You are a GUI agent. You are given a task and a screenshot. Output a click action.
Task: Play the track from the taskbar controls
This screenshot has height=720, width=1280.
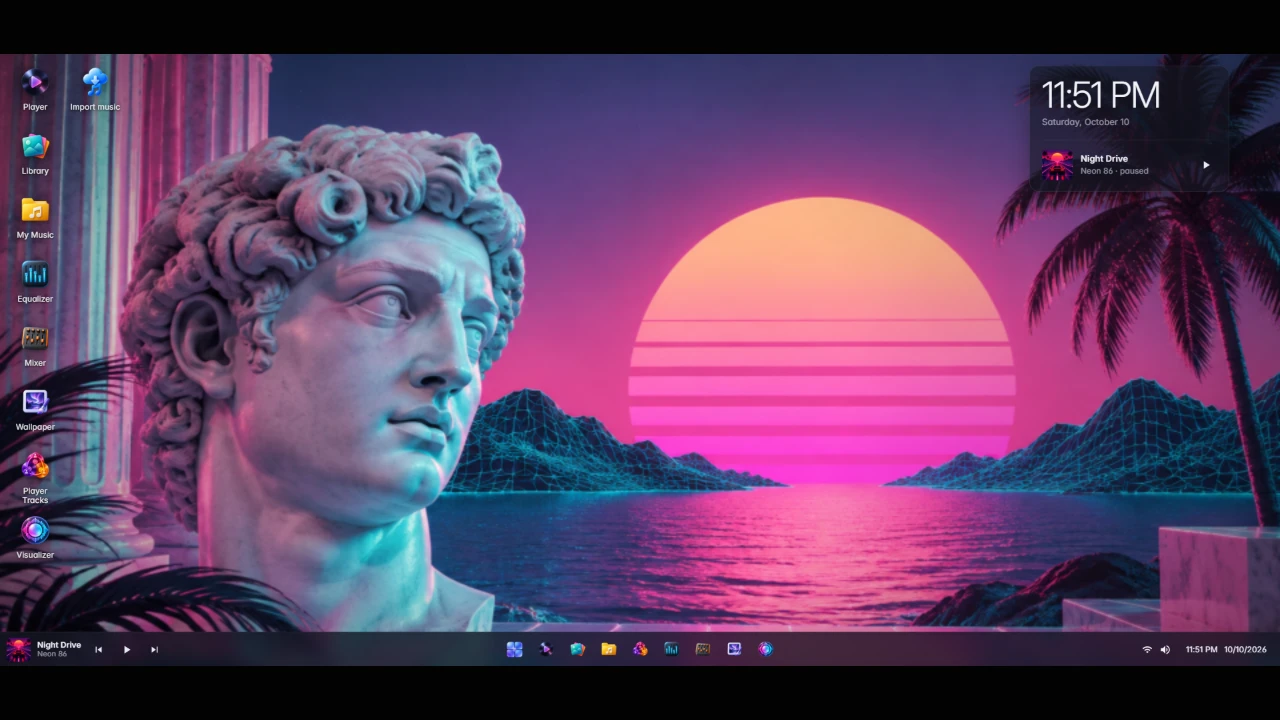[126, 650]
